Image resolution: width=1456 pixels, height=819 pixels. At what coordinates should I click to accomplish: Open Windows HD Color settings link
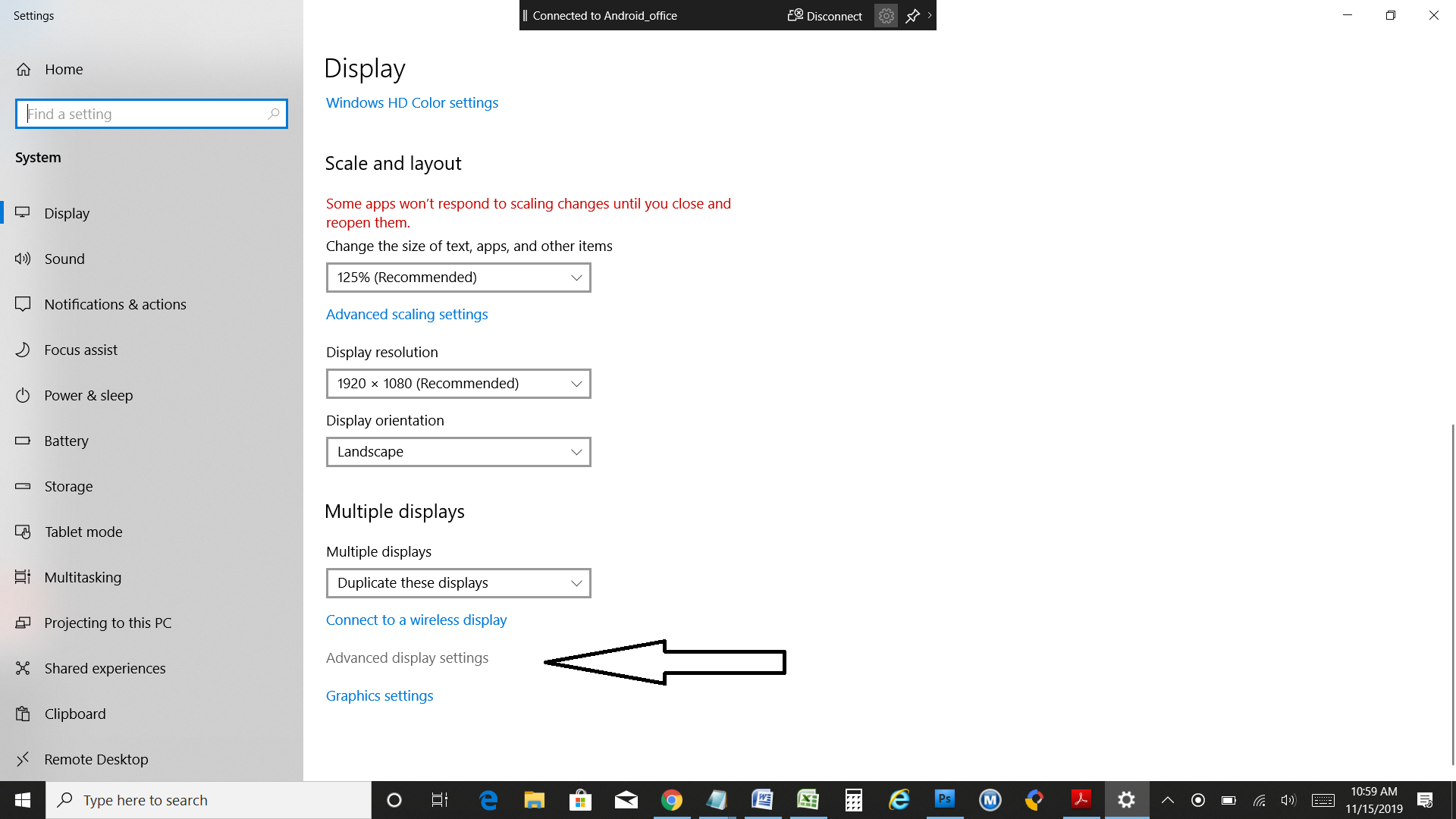click(x=412, y=102)
